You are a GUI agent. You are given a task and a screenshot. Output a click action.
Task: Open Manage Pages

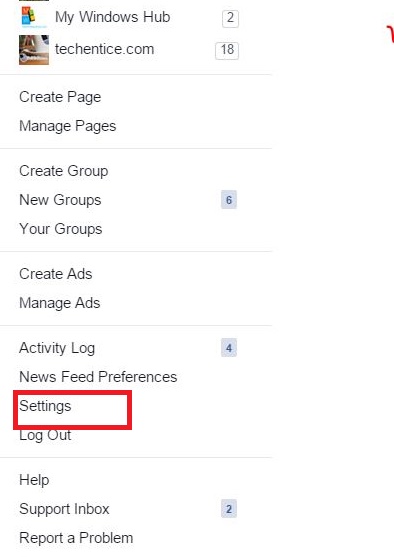68,126
